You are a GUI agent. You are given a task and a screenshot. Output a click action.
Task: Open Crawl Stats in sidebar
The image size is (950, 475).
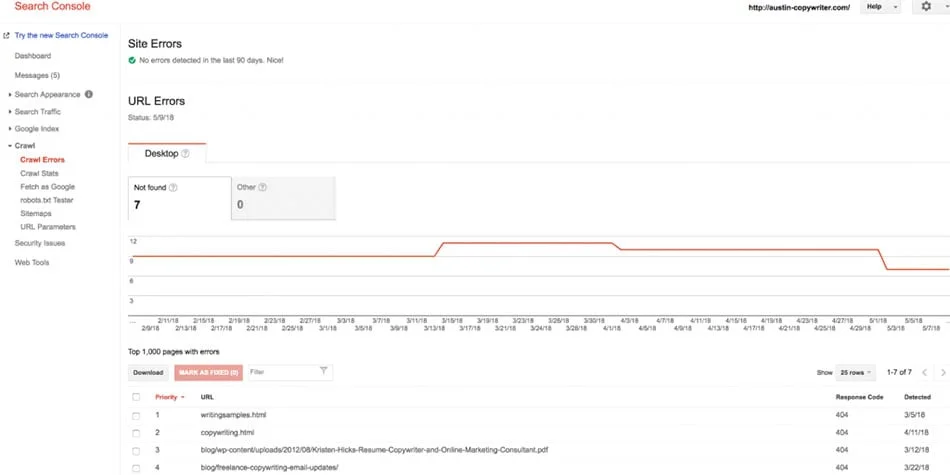click(39, 173)
